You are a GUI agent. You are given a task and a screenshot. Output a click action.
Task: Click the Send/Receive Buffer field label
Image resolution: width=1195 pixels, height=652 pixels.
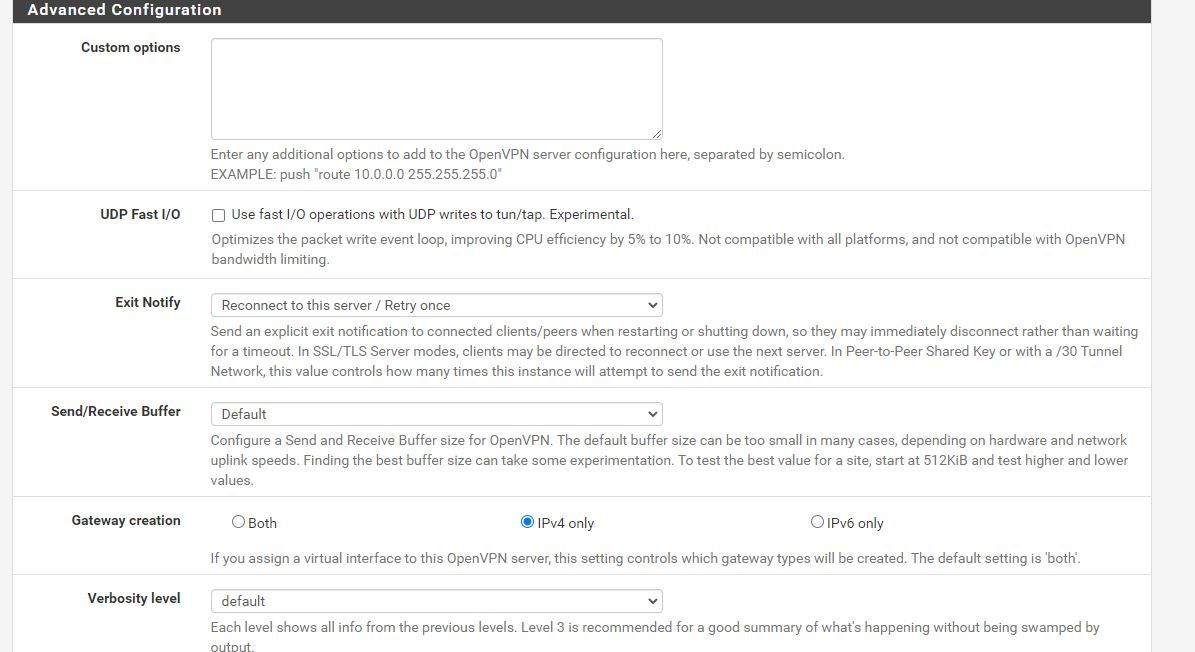[116, 411]
